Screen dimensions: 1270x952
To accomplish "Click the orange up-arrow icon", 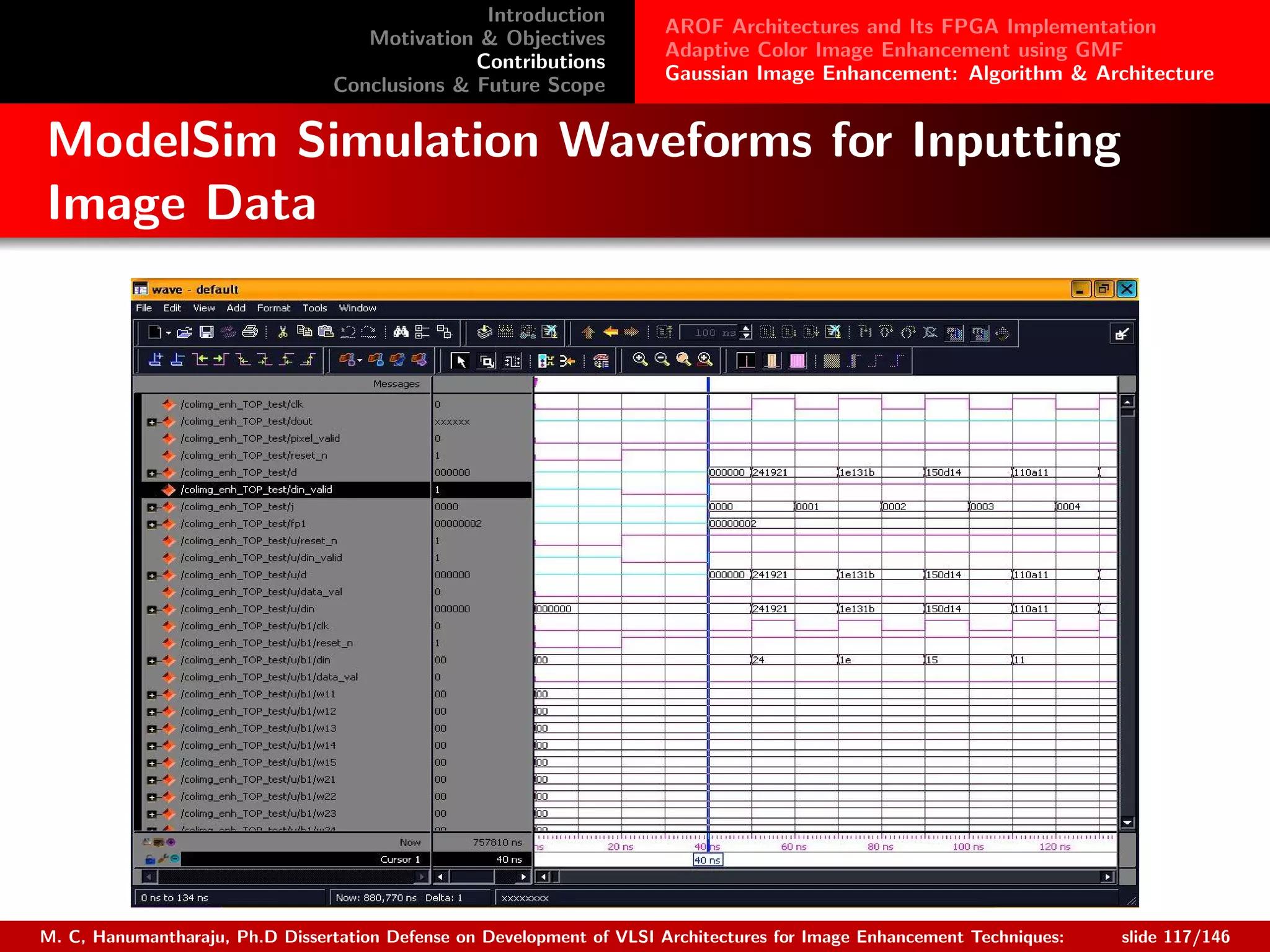I will (x=588, y=333).
